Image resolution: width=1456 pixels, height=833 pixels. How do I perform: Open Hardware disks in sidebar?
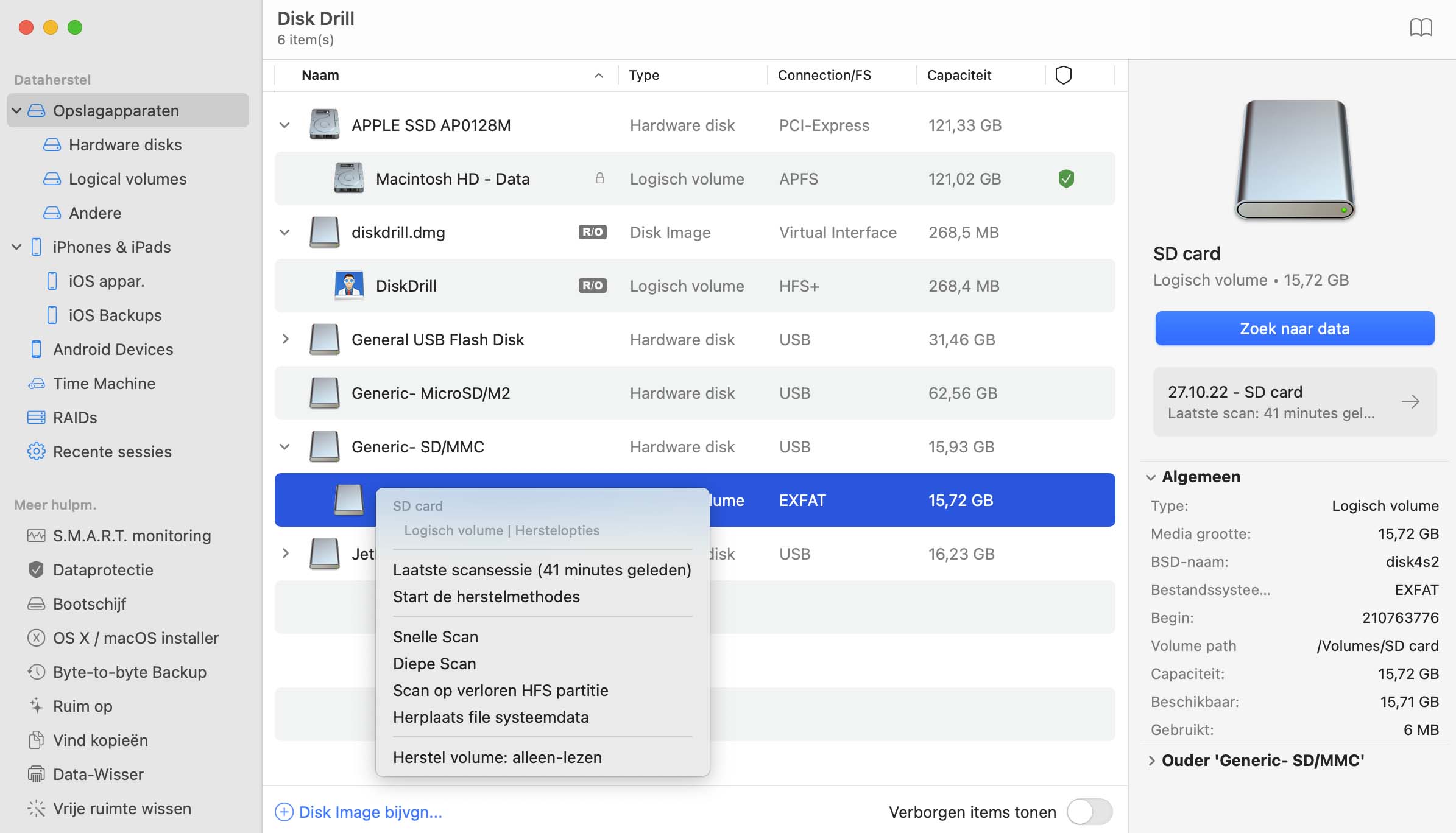[x=125, y=144]
